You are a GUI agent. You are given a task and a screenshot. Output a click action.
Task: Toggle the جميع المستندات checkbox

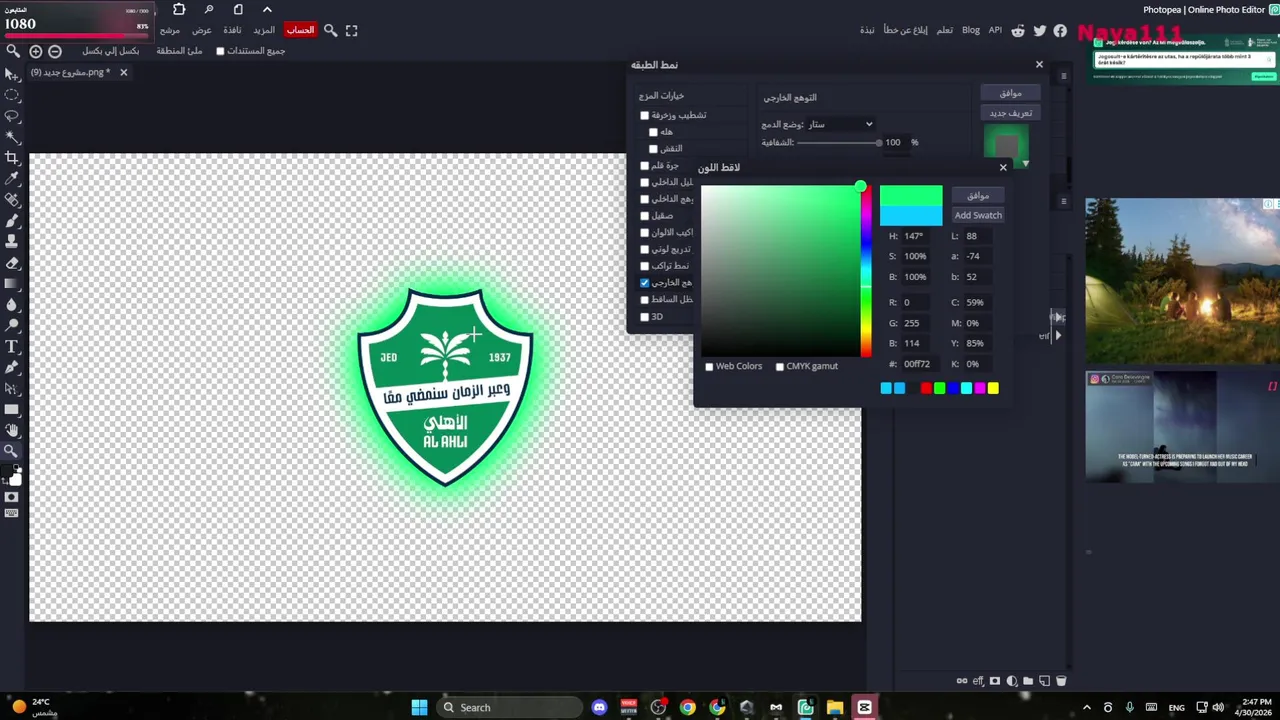point(221,51)
